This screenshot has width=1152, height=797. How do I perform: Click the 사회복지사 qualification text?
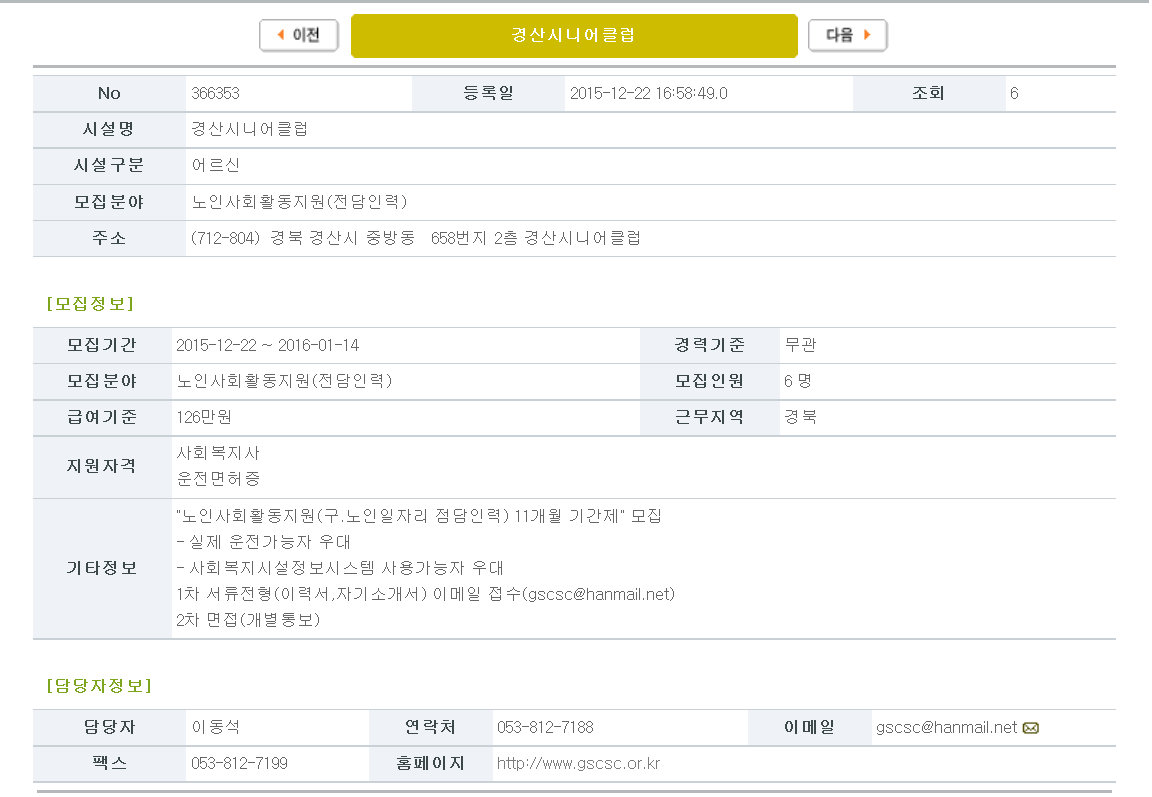click(218, 454)
